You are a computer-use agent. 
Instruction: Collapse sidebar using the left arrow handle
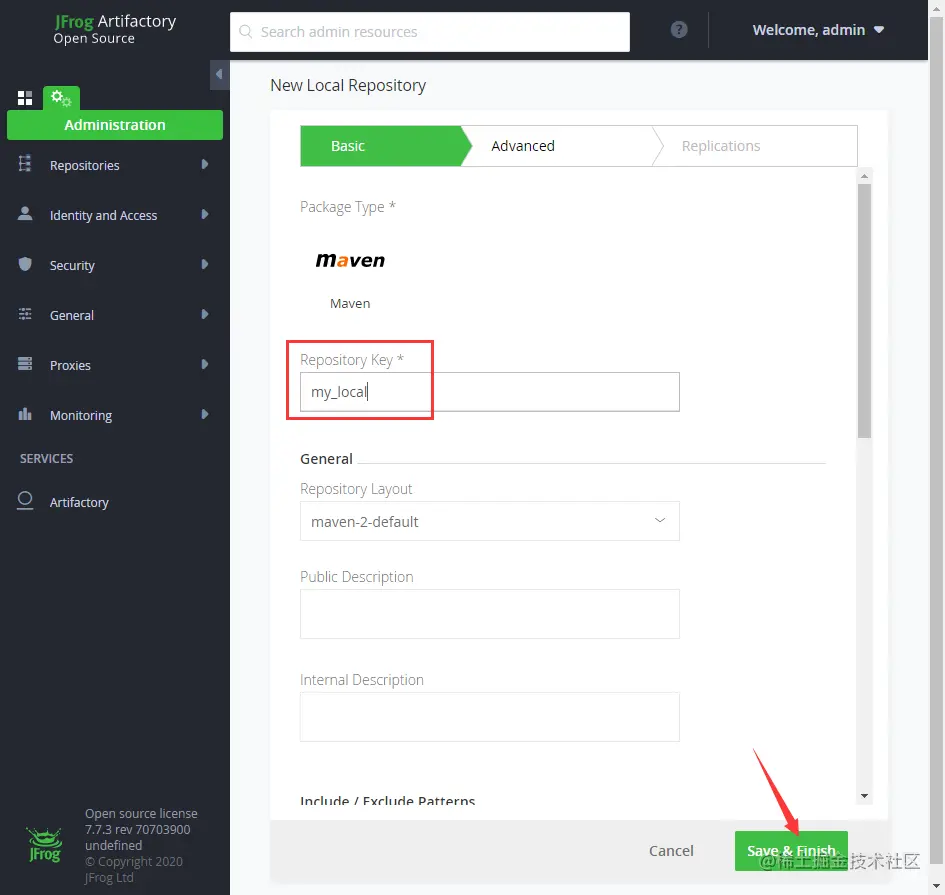[x=219, y=74]
